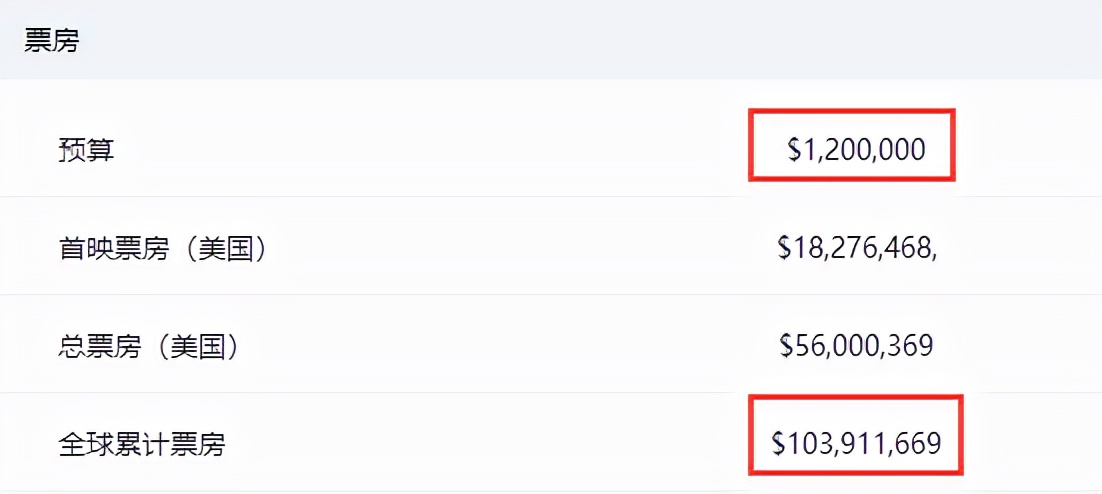This screenshot has width=1102, height=494.
Task: Click the dollar sign before 103,911,669
Action: pyautogui.click(x=779, y=443)
